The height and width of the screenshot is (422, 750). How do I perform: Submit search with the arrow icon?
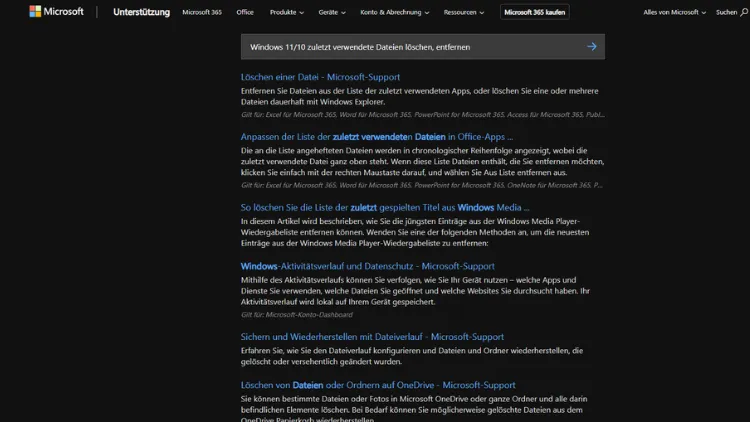click(x=592, y=46)
